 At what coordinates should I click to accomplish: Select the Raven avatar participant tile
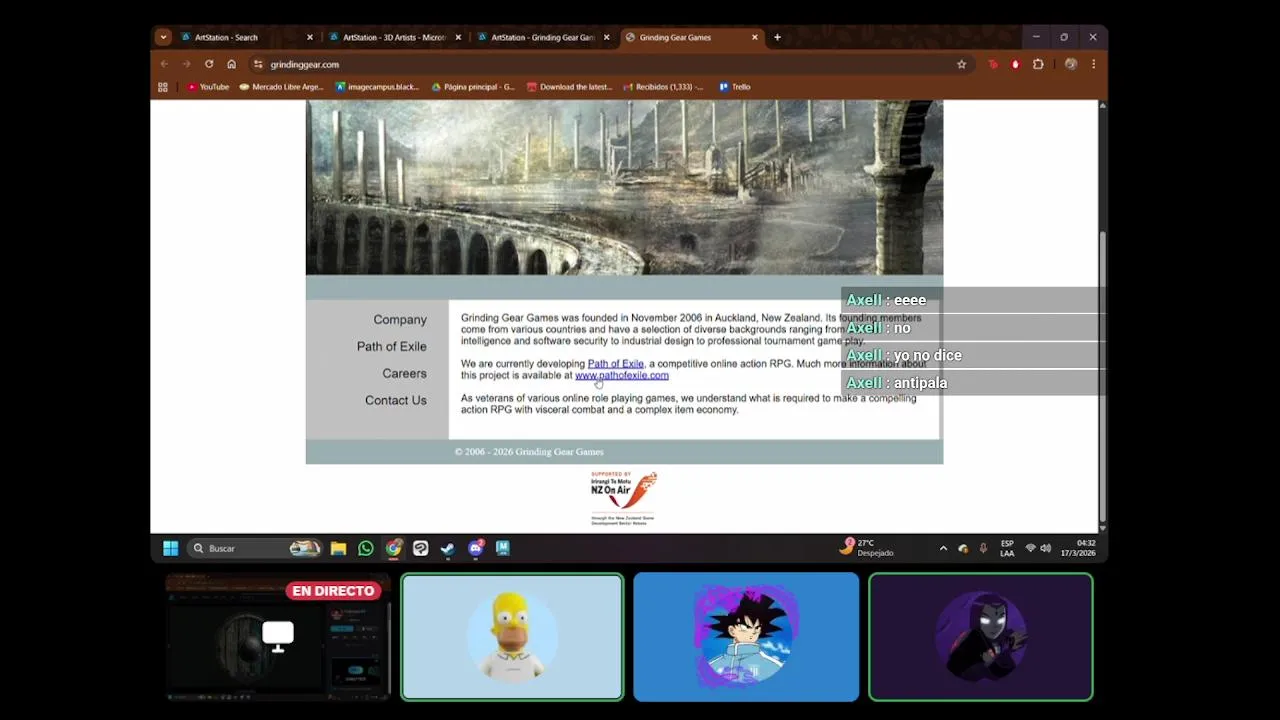(x=981, y=637)
